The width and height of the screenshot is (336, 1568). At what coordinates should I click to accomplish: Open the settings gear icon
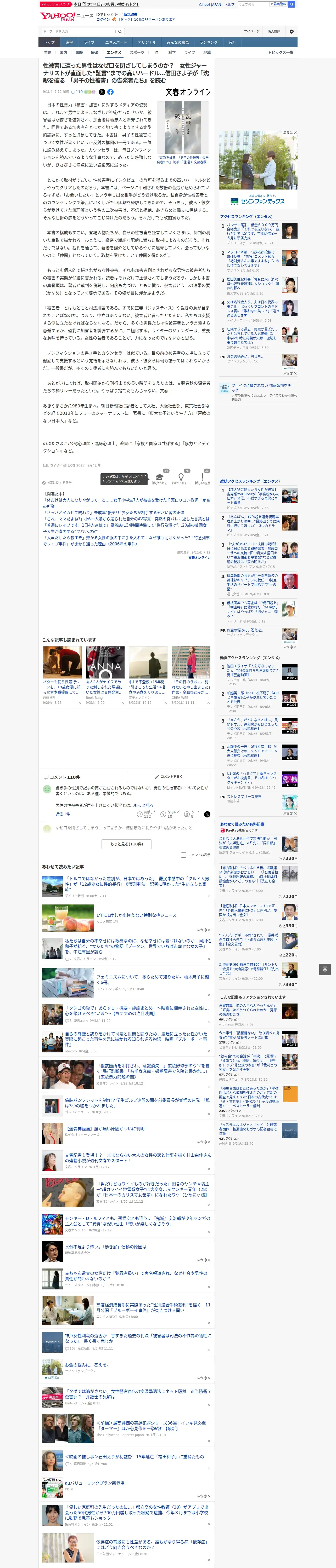coord(292,31)
